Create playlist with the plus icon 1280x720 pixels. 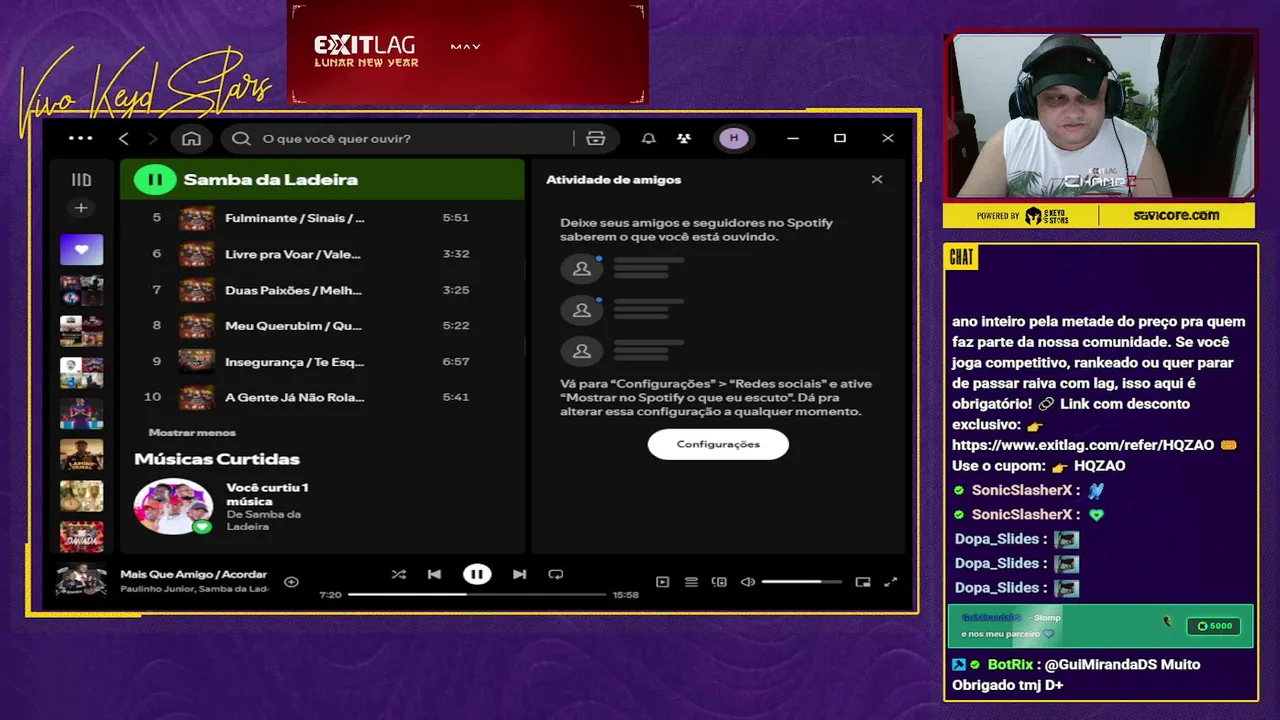81,208
